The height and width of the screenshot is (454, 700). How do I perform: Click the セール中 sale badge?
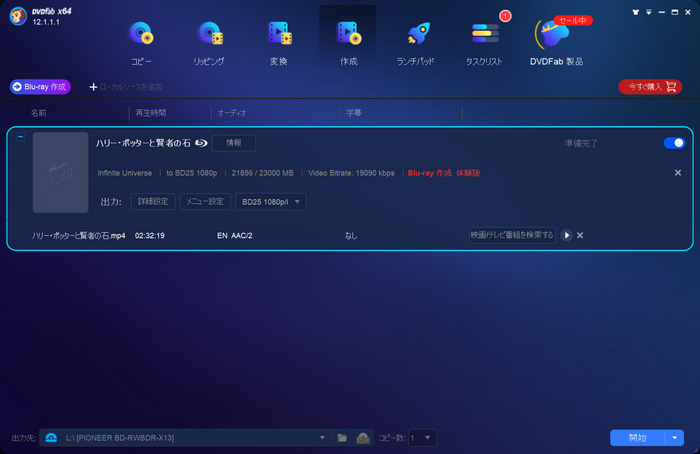coord(573,21)
